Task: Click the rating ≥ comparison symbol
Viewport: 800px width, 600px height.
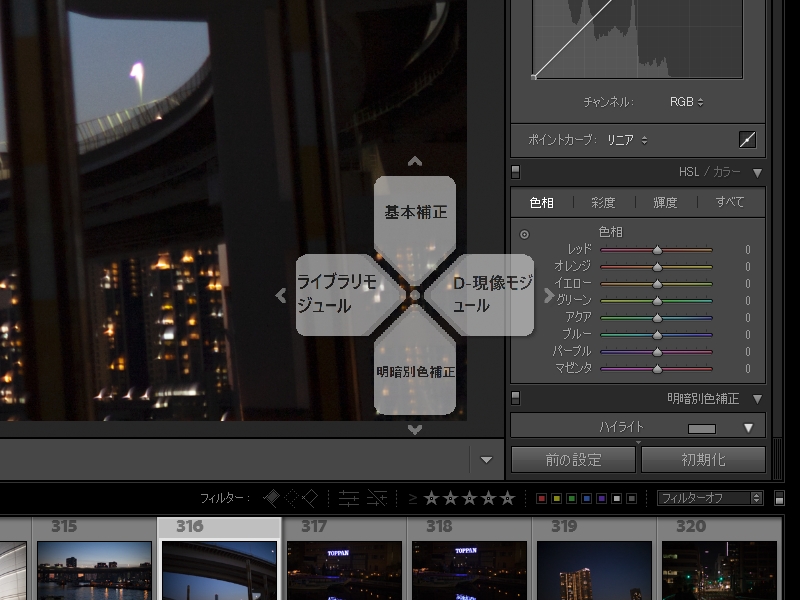Action: click(x=413, y=498)
